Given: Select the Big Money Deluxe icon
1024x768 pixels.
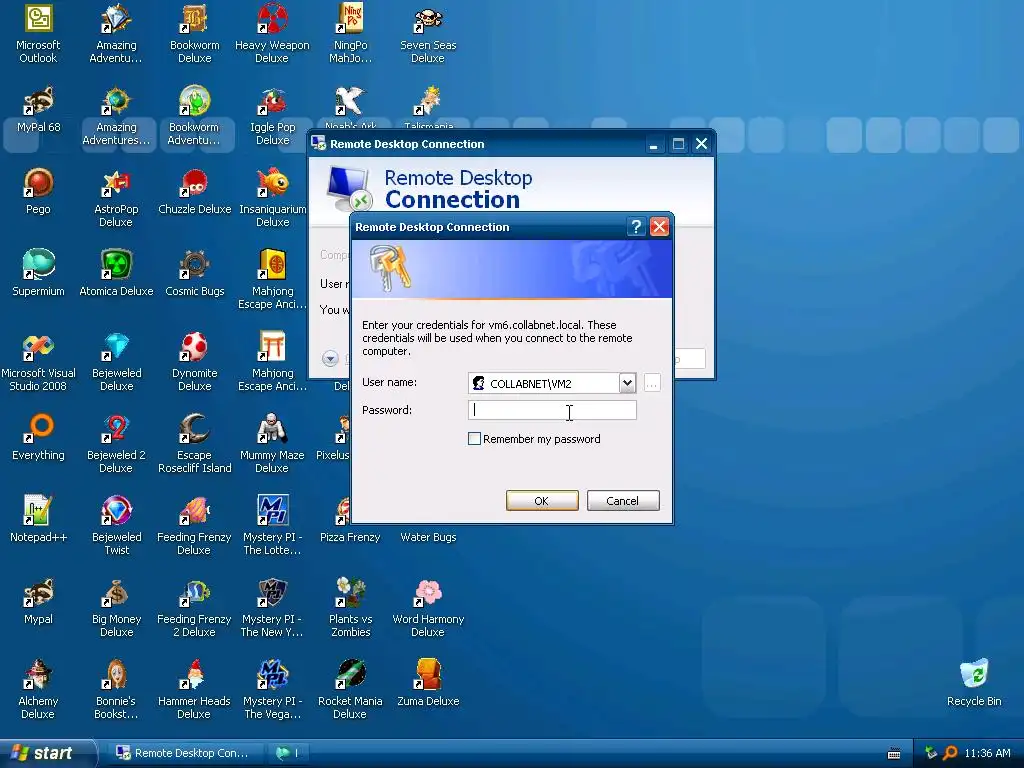Looking at the screenshot, I should 116,608.
